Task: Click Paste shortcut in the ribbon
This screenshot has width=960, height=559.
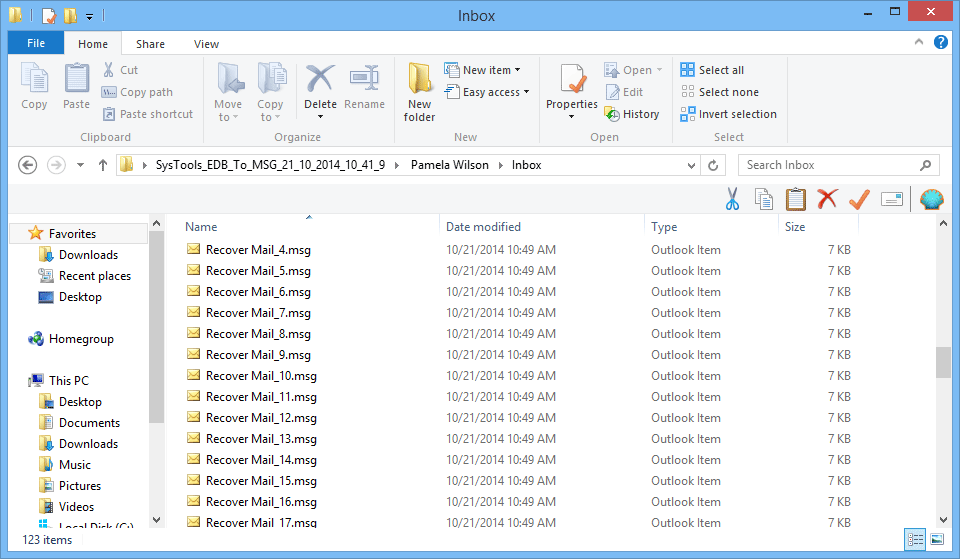Action: point(147,114)
